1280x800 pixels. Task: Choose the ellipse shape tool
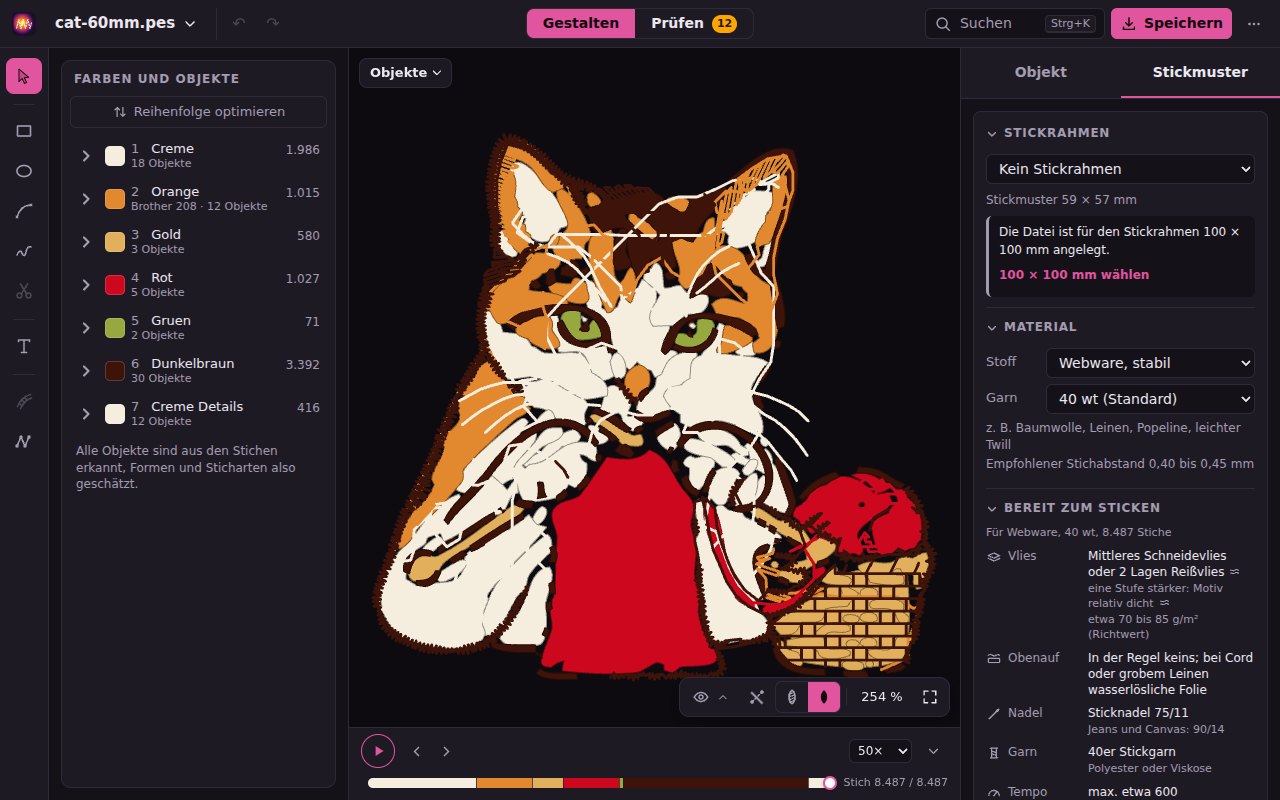(24, 171)
